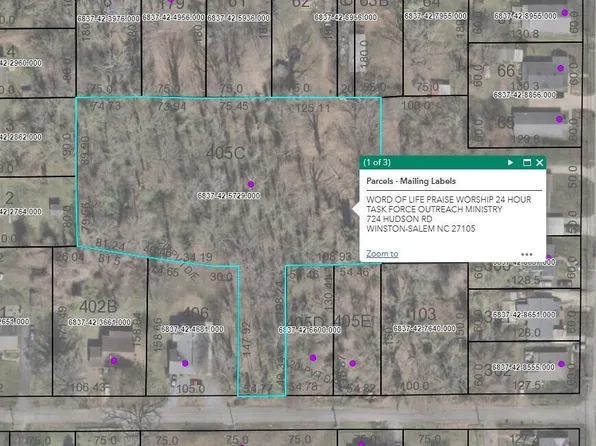Click parcel 103 lot number
The image size is (596, 446).
click(x=423, y=314)
